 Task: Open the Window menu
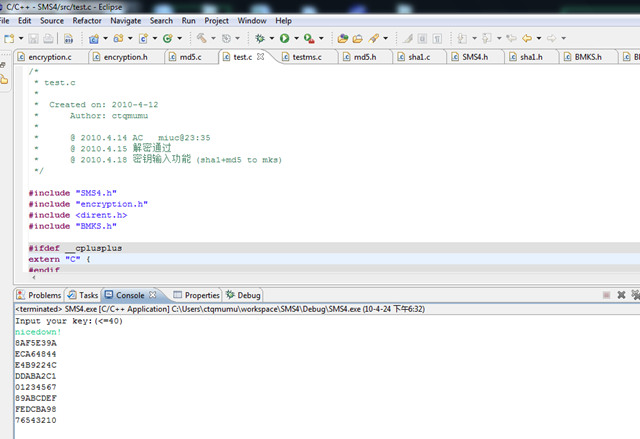[x=252, y=21]
